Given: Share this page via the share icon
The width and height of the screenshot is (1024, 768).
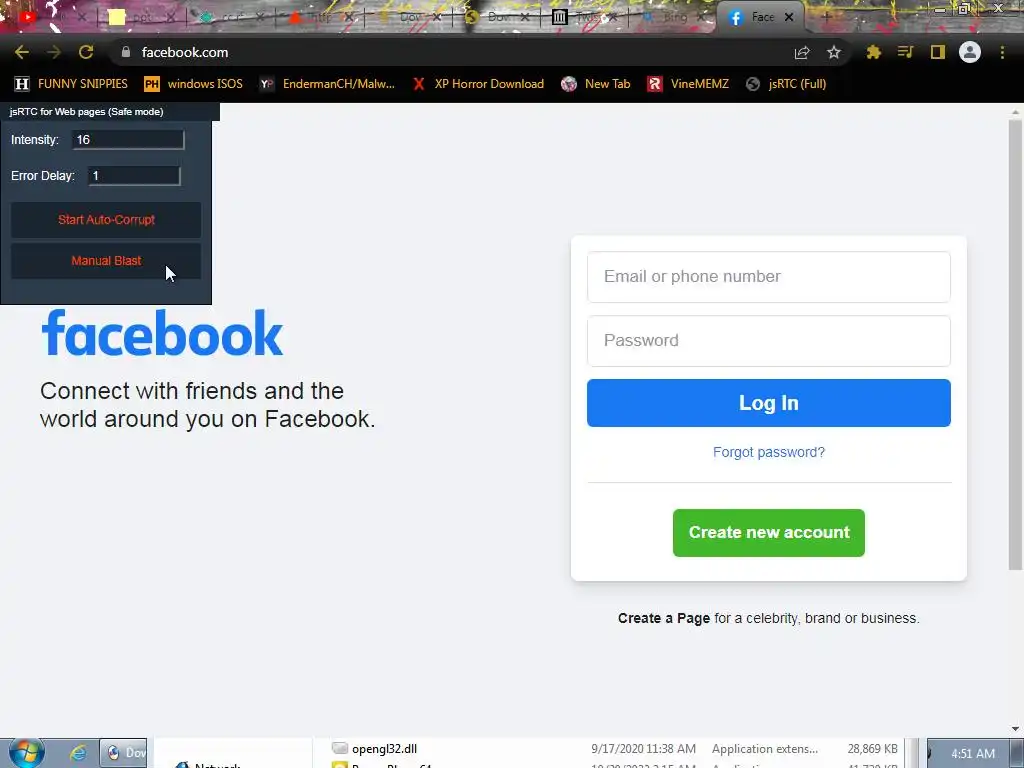Looking at the screenshot, I should point(802,52).
